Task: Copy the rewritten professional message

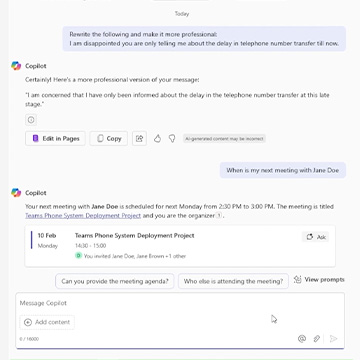Action: pyautogui.click(x=109, y=139)
